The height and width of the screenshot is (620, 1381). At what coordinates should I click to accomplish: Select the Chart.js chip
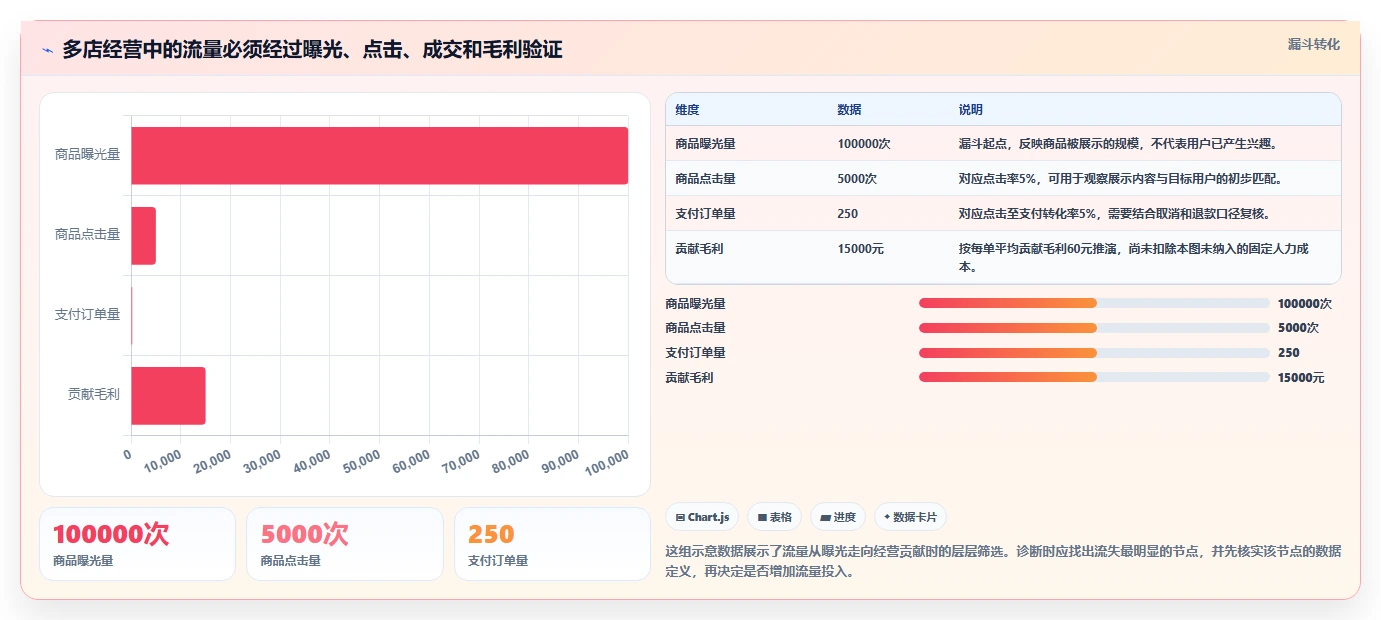point(702,517)
